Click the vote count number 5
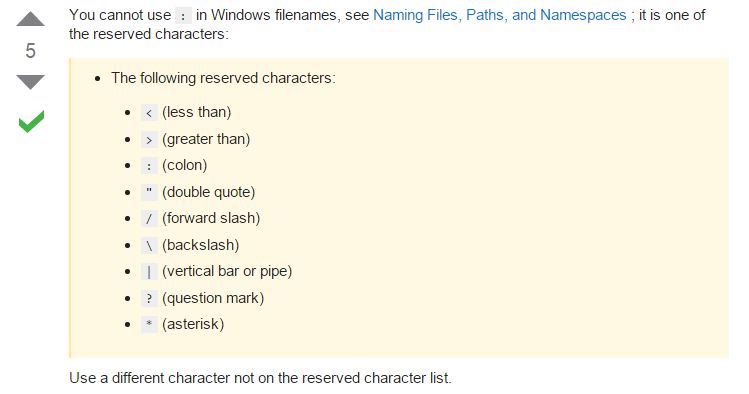This screenshot has height=394, width=749. [x=31, y=51]
